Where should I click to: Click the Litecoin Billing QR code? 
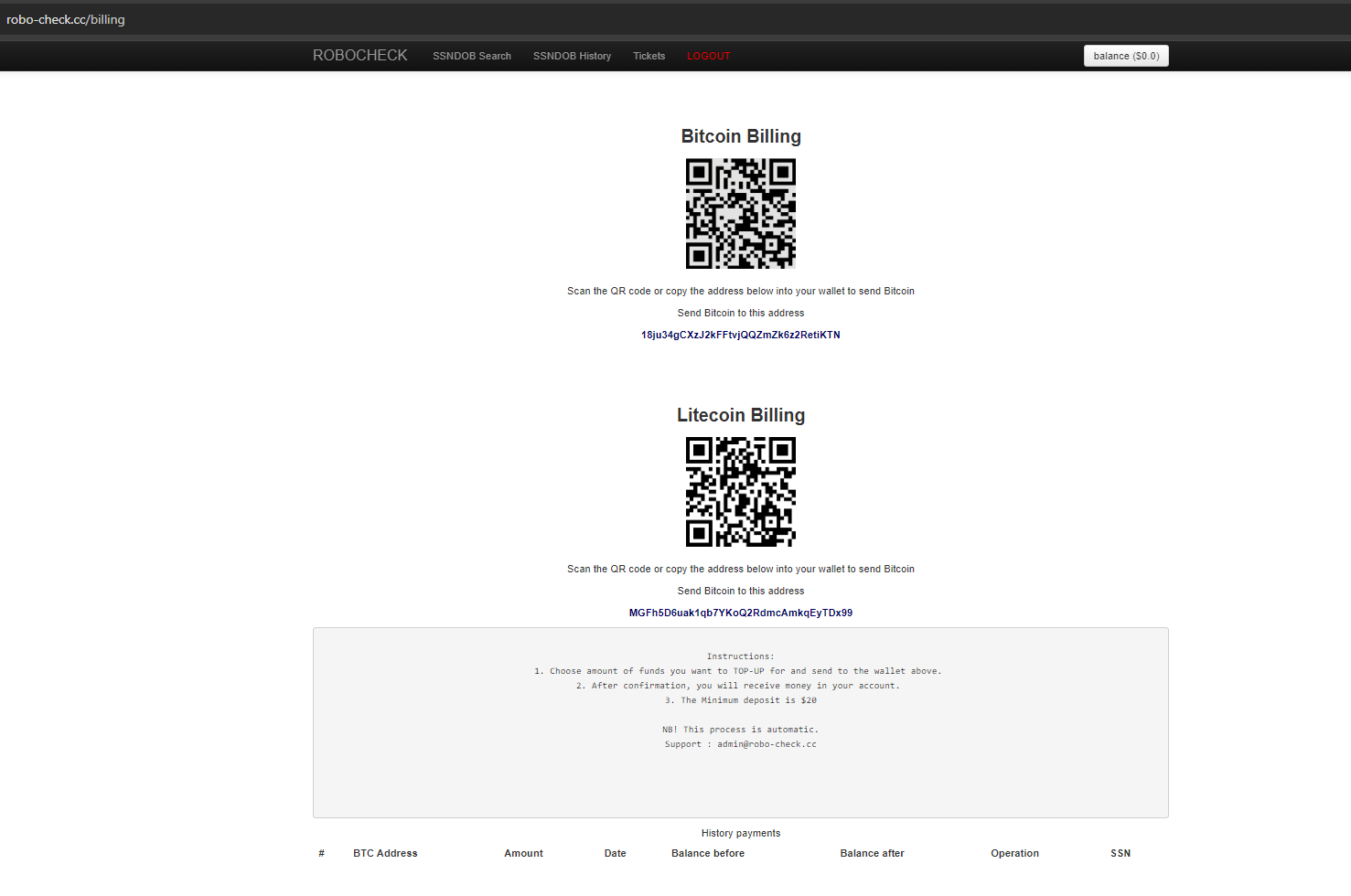coord(740,492)
